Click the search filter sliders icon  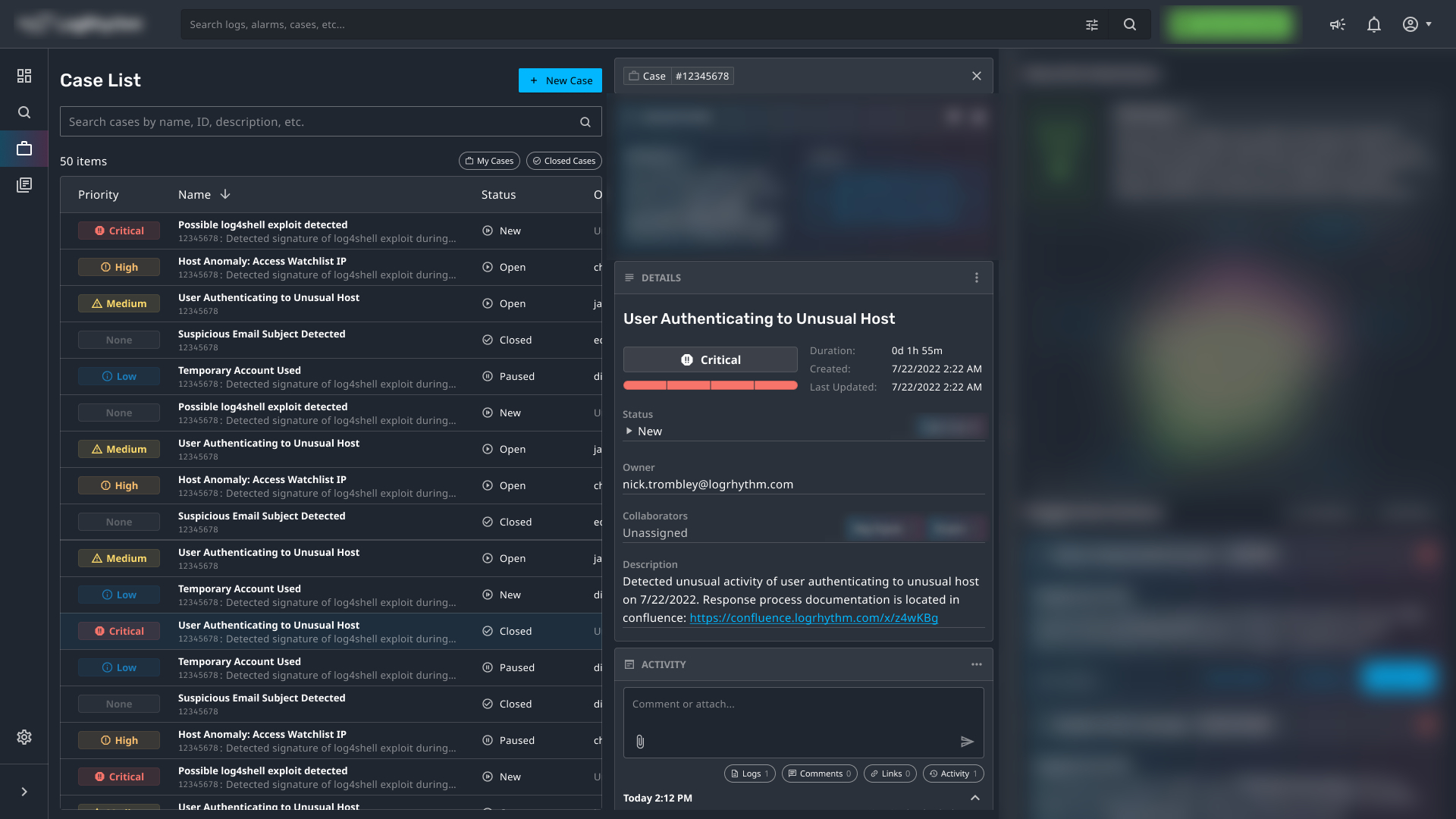[x=1092, y=25]
